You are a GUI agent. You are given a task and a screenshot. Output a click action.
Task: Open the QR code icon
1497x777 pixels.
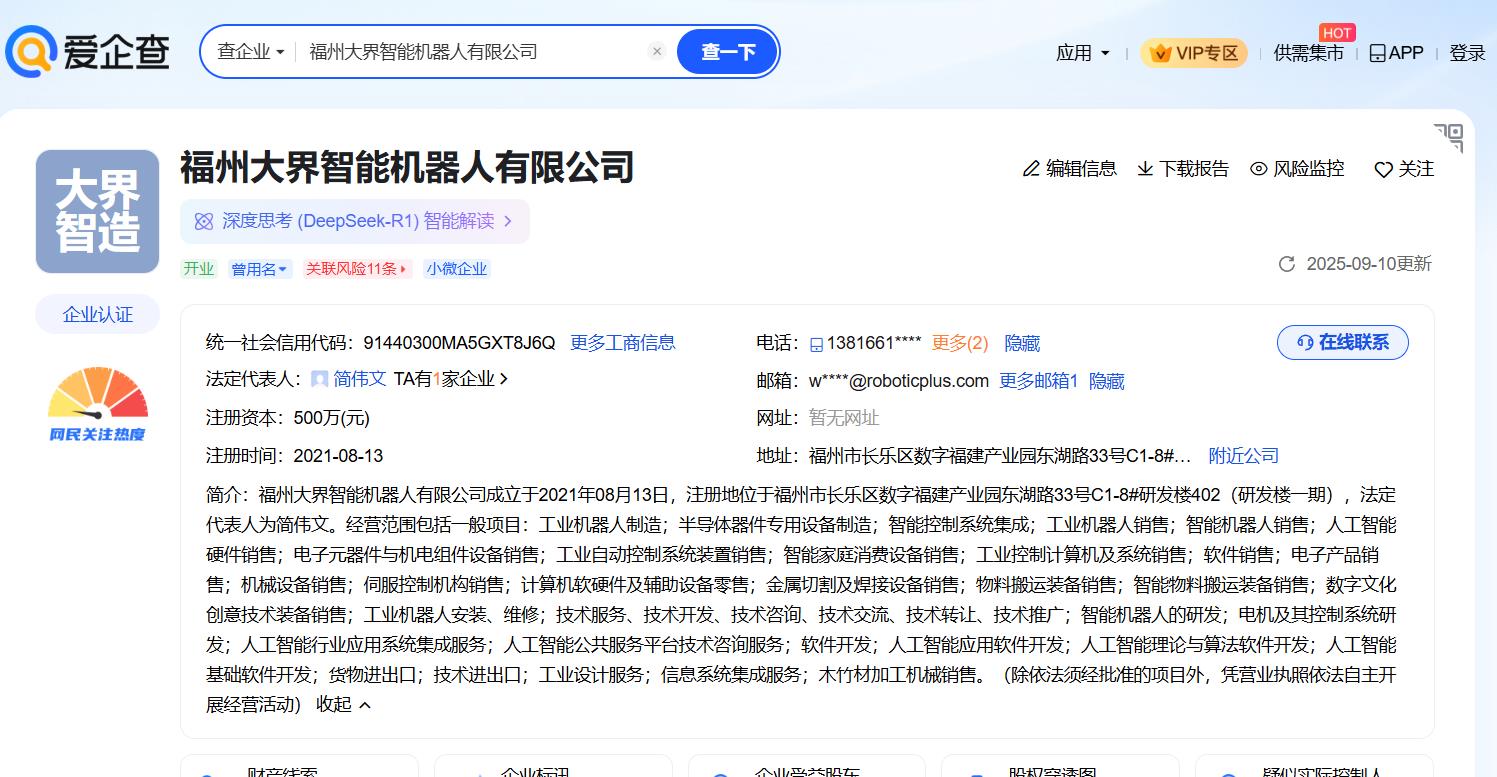[x=1448, y=138]
